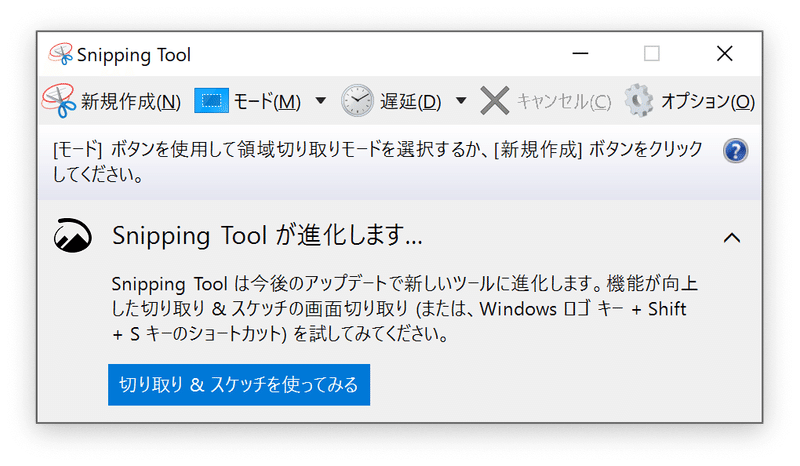Click the clock icon for 遅延

[357, 101]
